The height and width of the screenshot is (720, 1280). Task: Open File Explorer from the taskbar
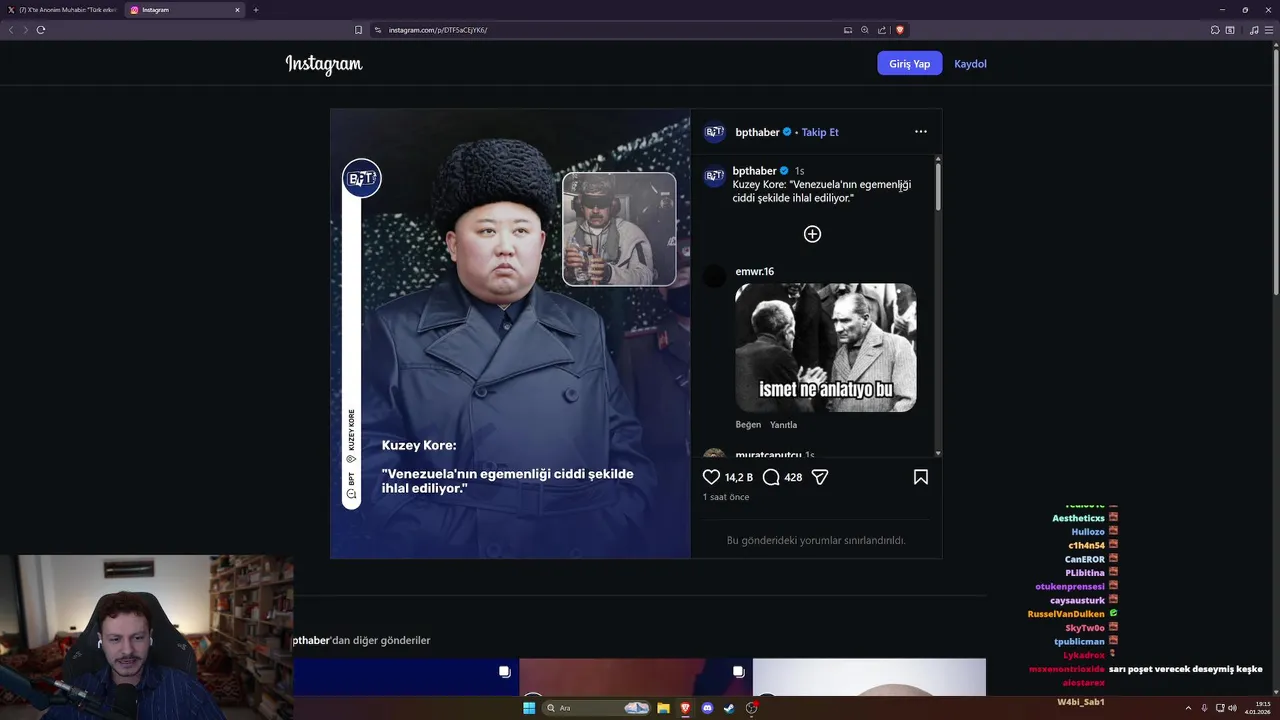click(x=663, y=708)
